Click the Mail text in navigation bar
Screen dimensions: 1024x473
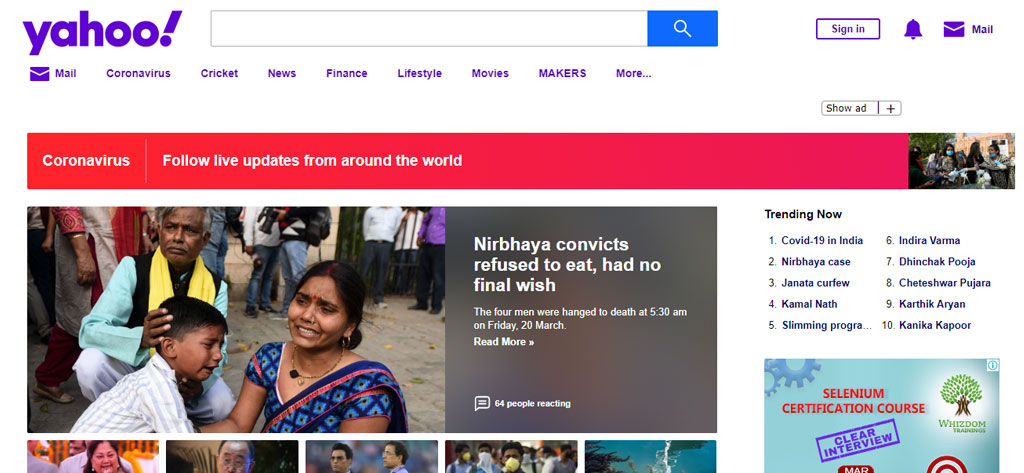pos(65,74)
